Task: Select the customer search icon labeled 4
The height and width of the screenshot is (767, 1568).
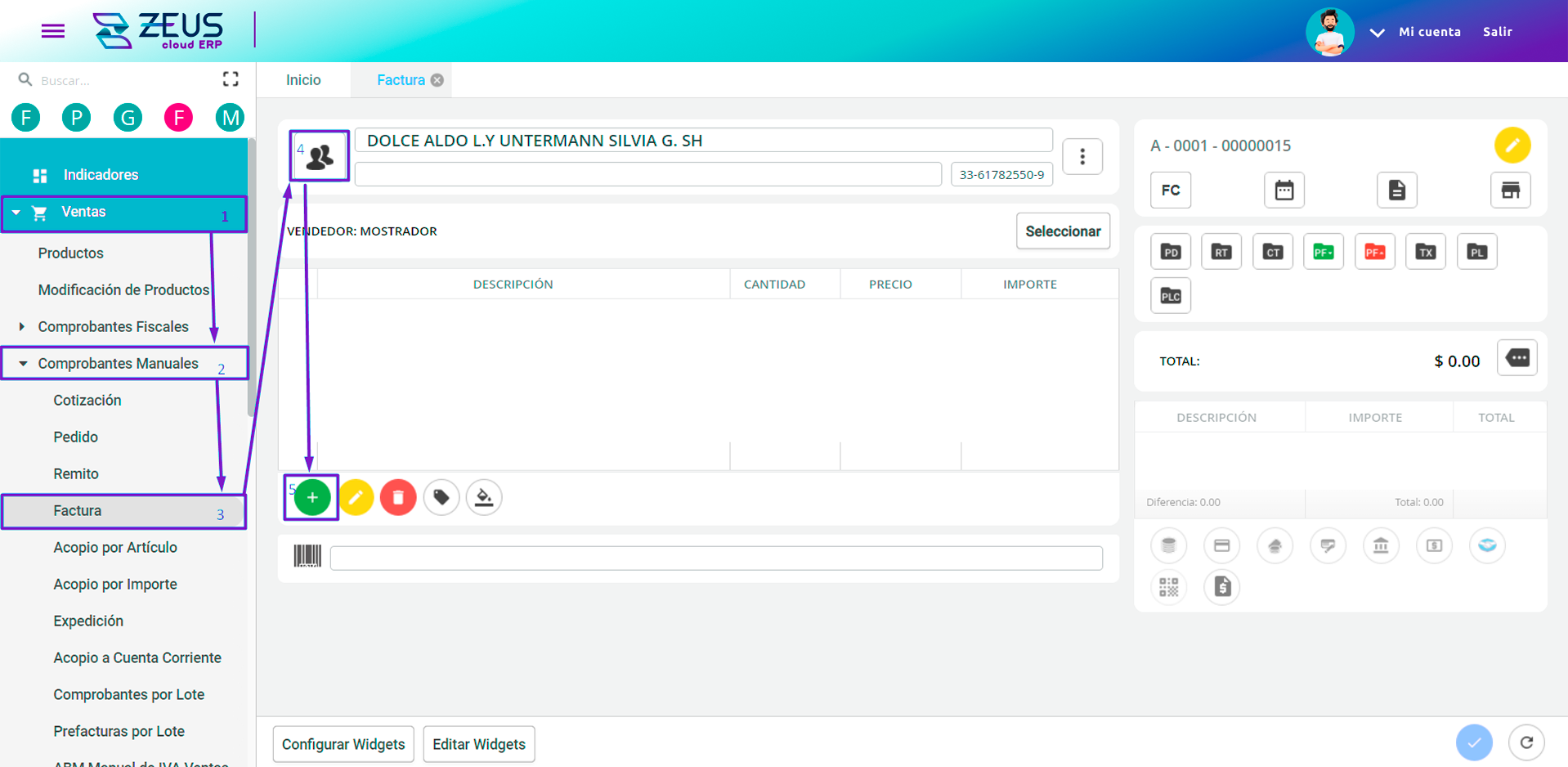Action: [x=319, y=155]
